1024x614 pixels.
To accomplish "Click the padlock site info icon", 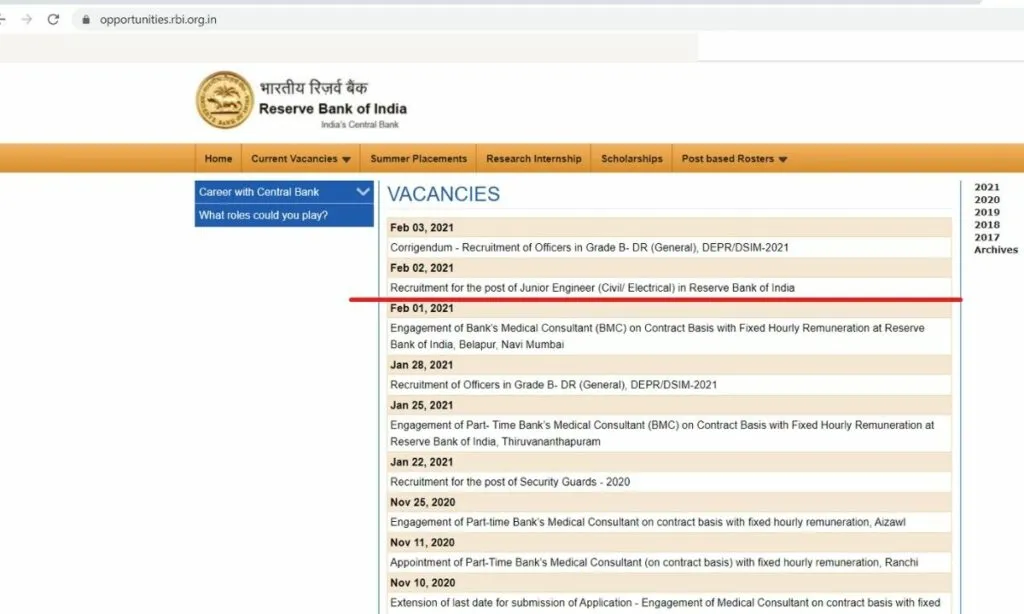I will [x=86, y=20].
